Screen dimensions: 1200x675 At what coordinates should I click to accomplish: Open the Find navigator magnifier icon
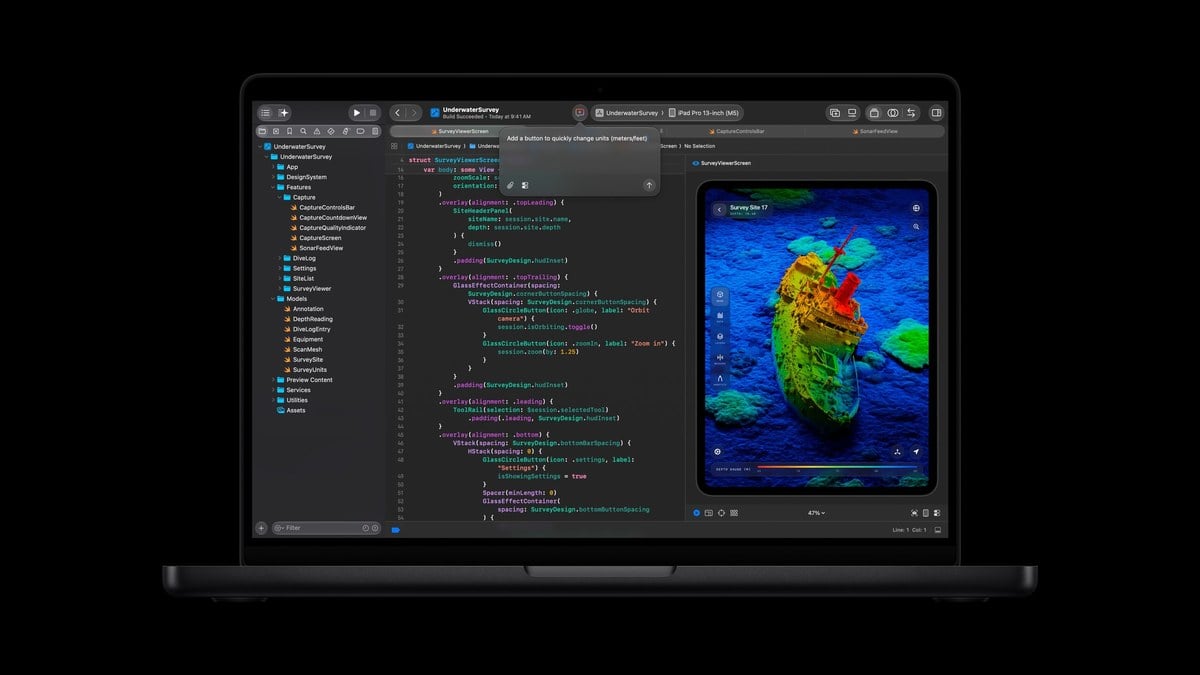tap(303, 131)
